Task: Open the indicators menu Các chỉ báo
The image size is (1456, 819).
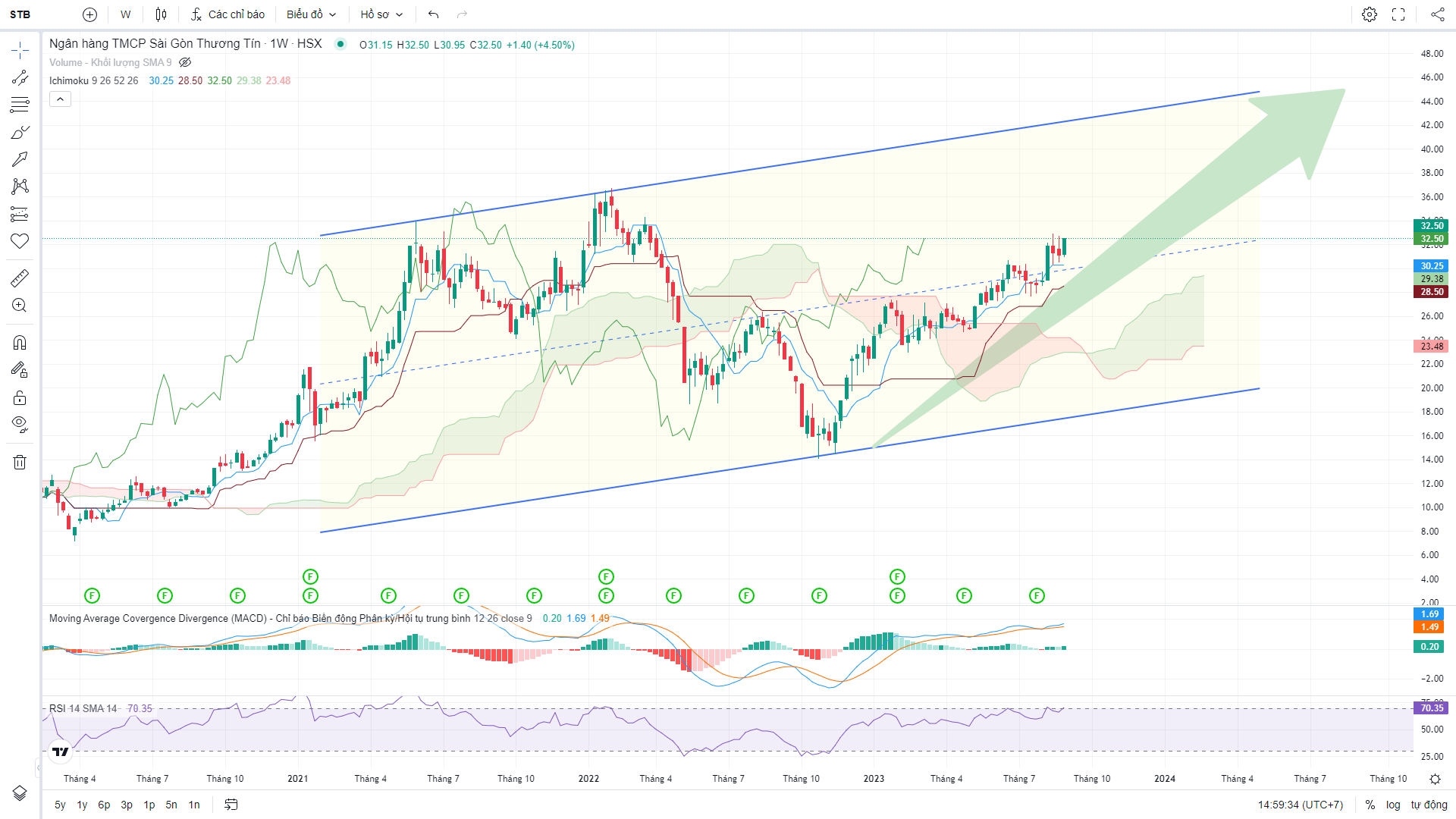Action: click(x=227, y=14)
